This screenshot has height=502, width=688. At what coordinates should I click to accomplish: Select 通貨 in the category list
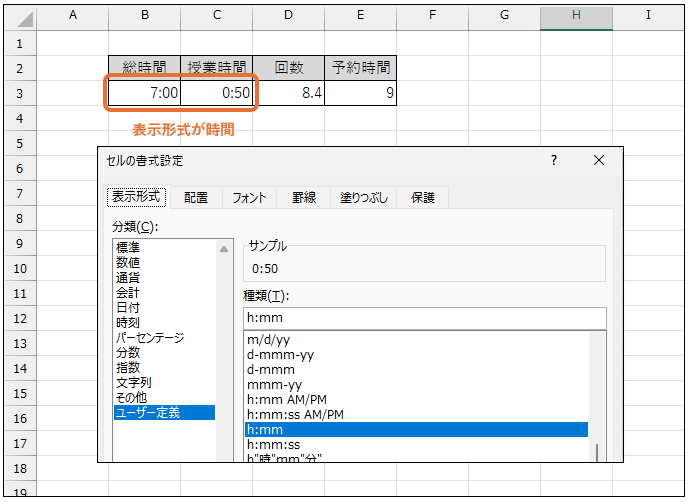128,277
